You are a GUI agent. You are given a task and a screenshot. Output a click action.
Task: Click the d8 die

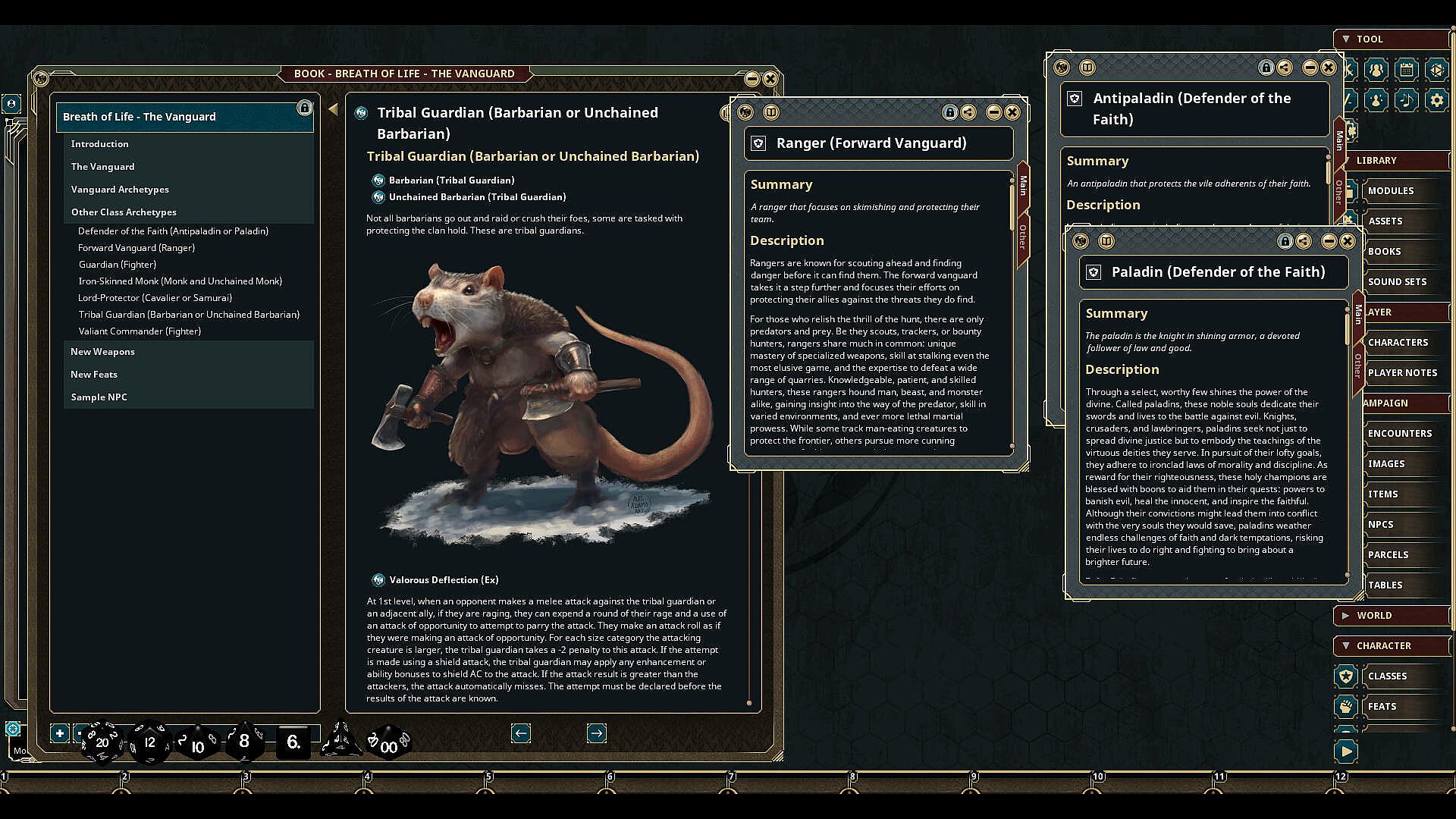tap(243, 741)
